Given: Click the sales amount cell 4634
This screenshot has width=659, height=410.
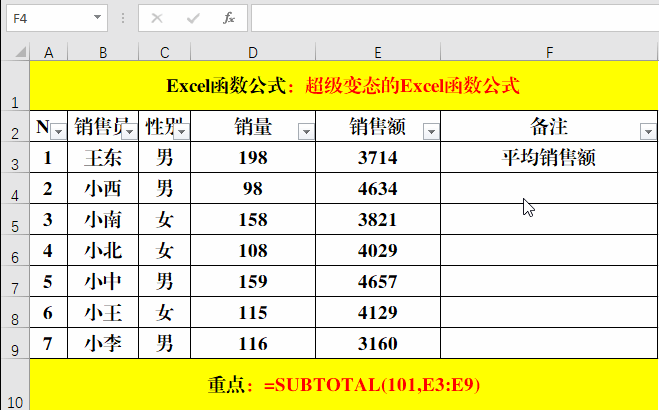Looking at the screenshot, I should 378,188.
